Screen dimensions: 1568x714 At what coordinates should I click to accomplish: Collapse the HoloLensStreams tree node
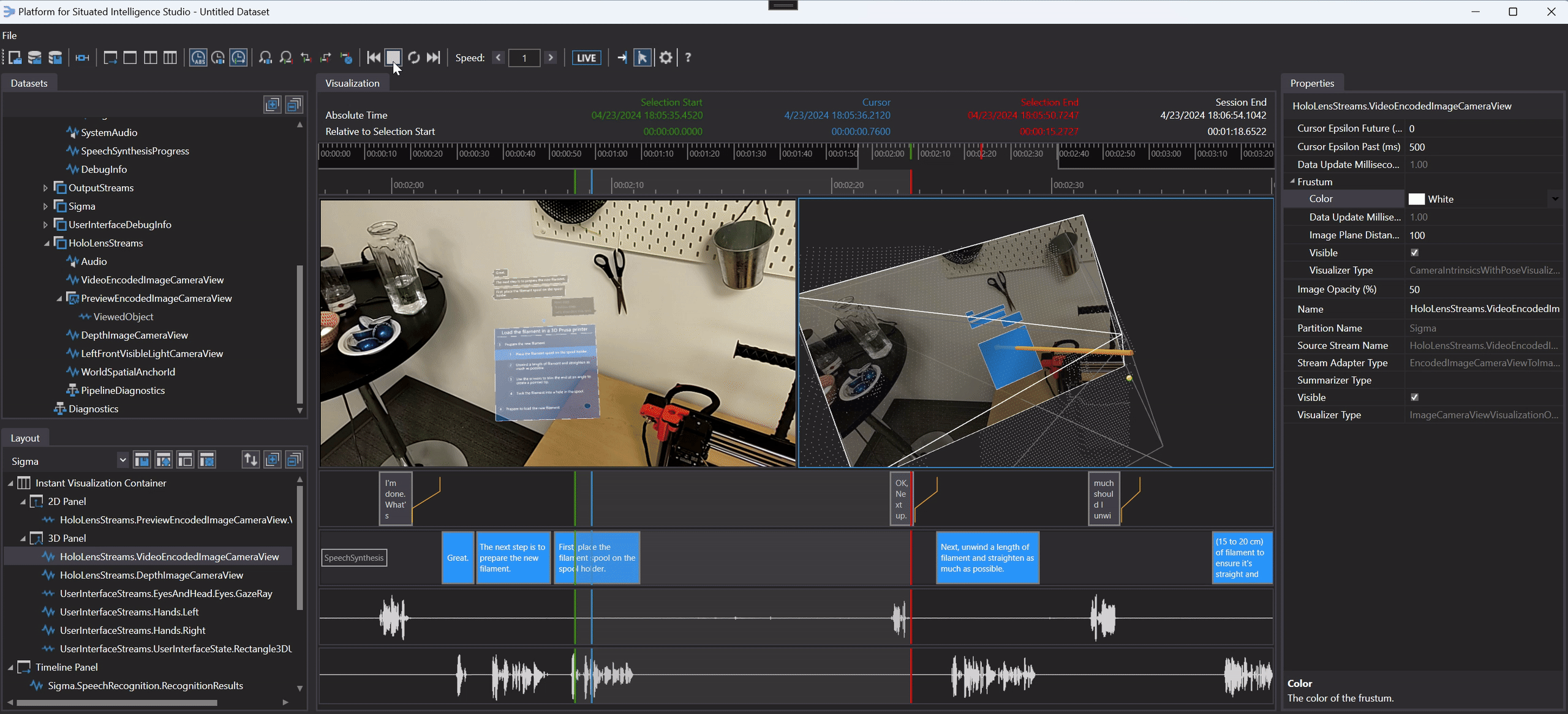point(46,243)
